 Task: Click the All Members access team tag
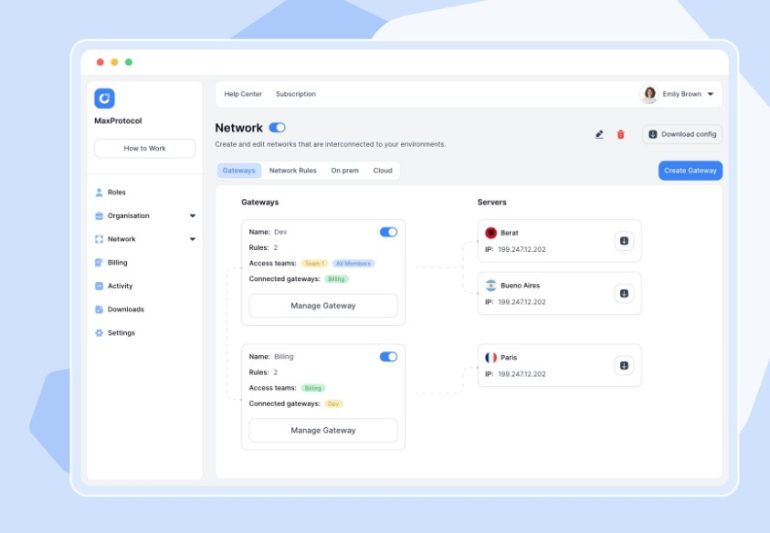point(353,263)
